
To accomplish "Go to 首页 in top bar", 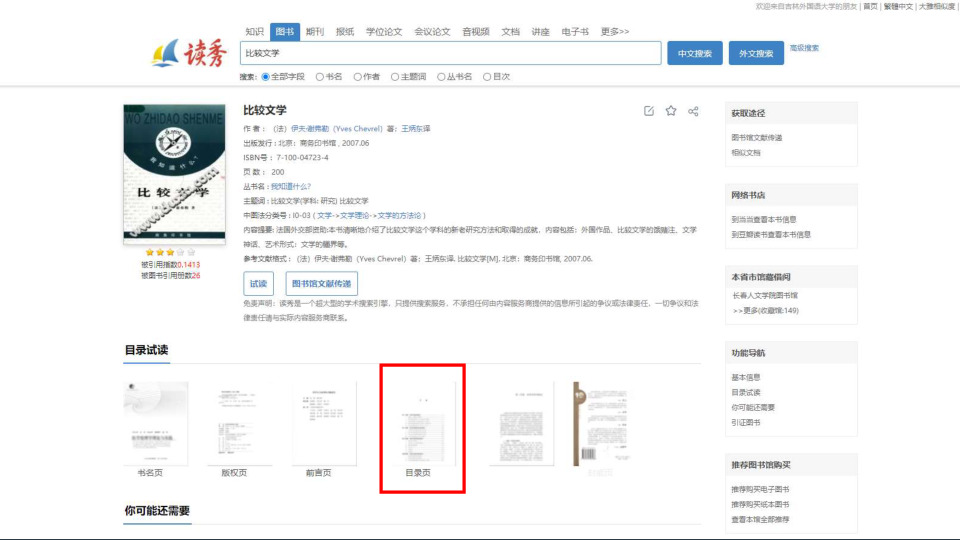I will pos(871,7).
